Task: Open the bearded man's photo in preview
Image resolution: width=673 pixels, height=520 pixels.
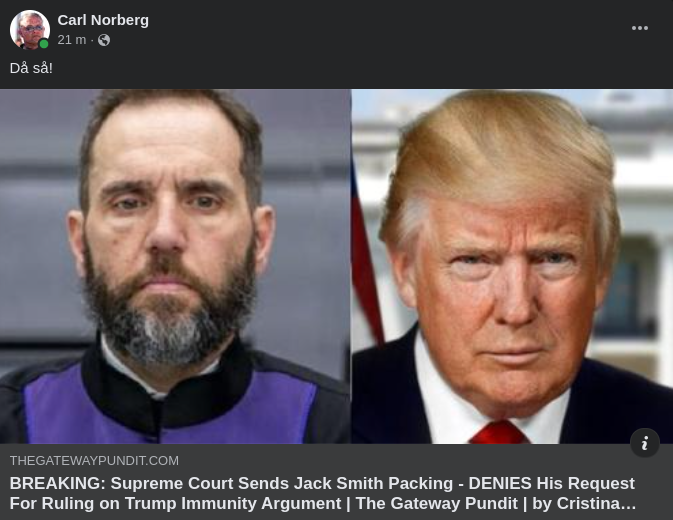Action: [175, 266]
